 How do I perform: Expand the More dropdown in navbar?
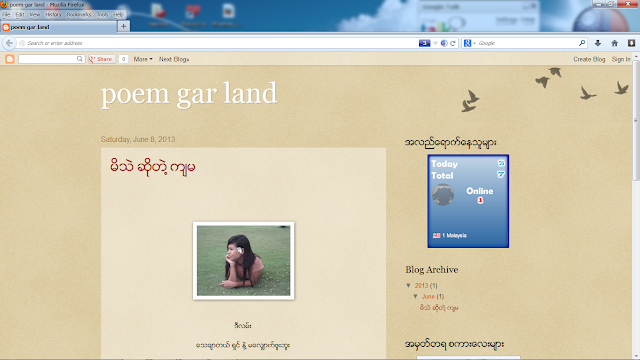[143, 59]
